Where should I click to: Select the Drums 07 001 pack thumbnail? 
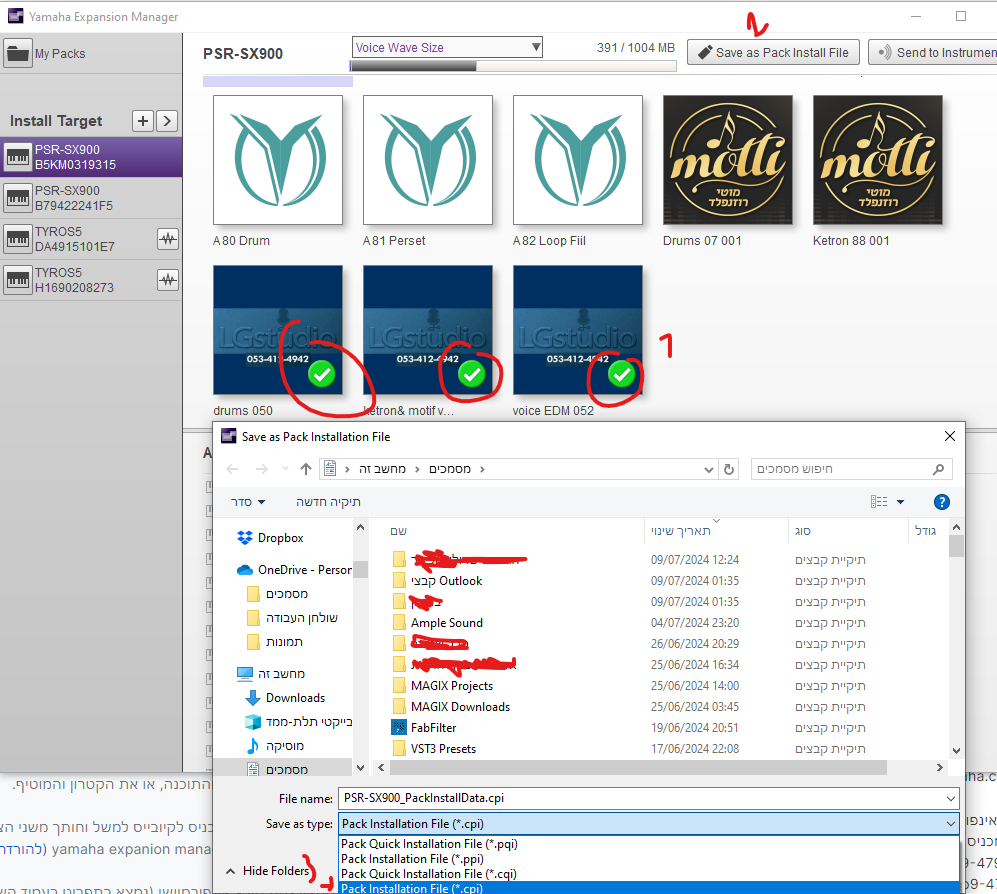click(728, 160)
